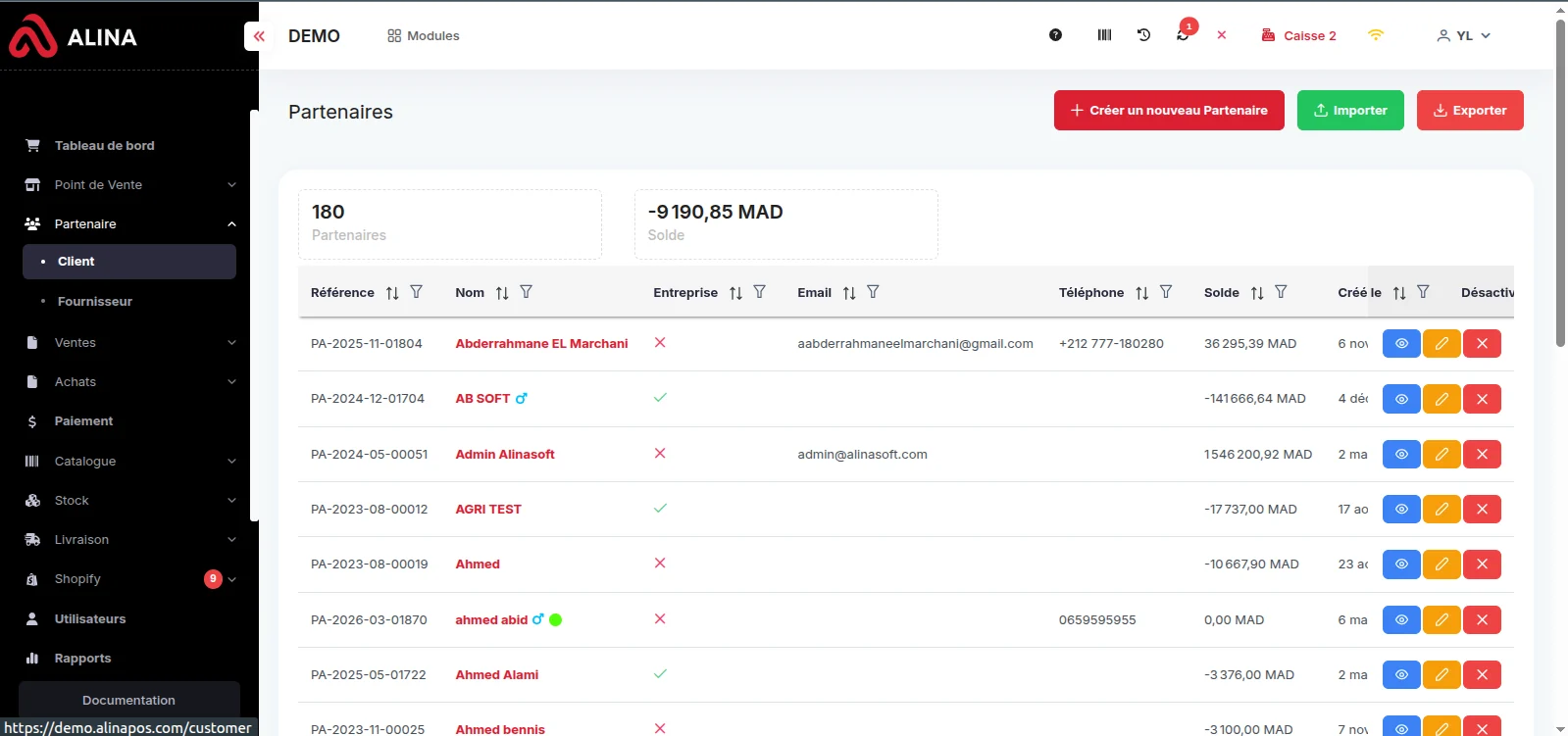Edit the Admin Alinasoft partner
The image size is (1568, 736).
point(1442,455)
